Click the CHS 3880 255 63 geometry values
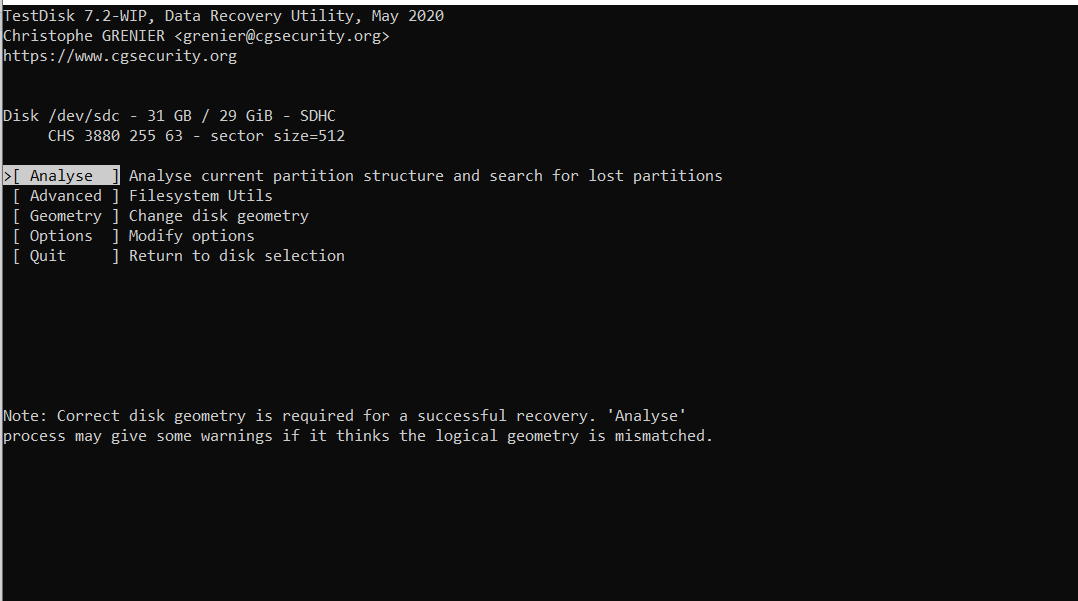Screen dimensions: 1078x601 pos(116,135)
